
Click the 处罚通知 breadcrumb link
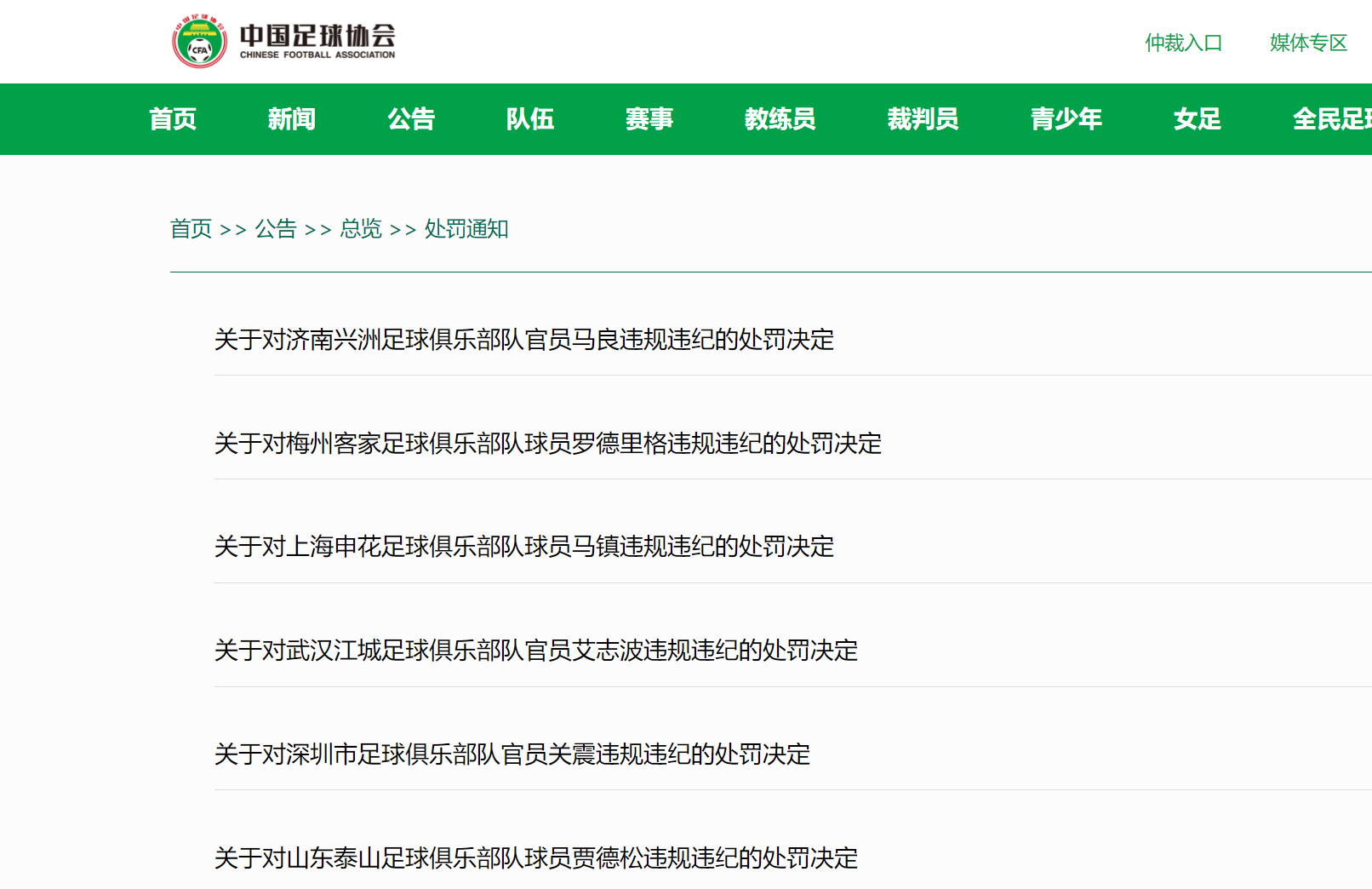[x=466, y=229]
